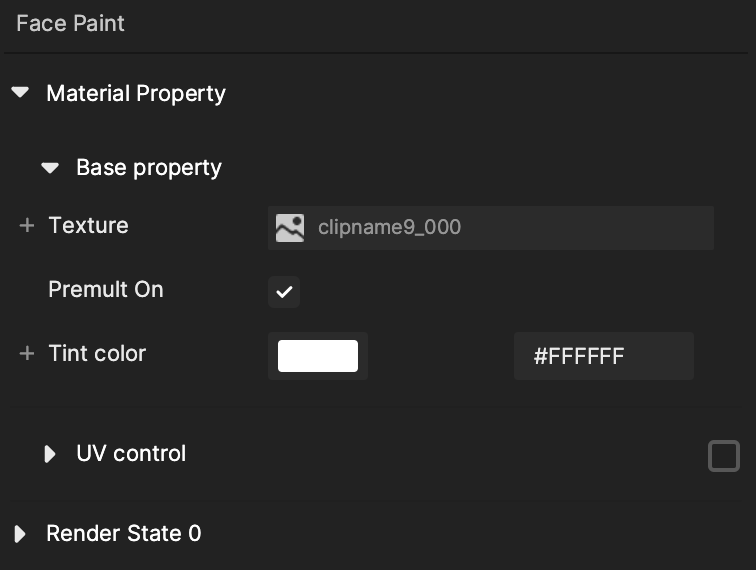Image resolution: width=756 pixels, height=570 pixels.
Task: Click the plus icon beside Tint color
Action: (27, 353)
